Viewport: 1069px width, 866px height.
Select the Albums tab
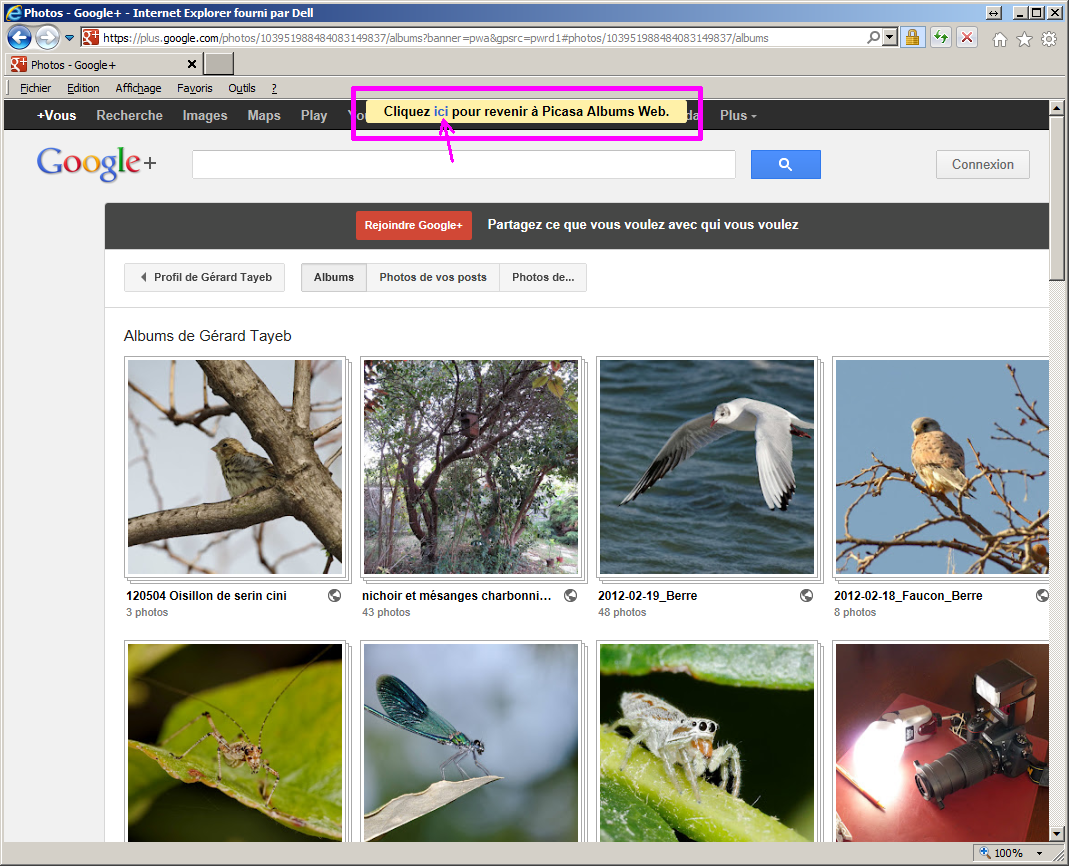[x=334, y=277]
